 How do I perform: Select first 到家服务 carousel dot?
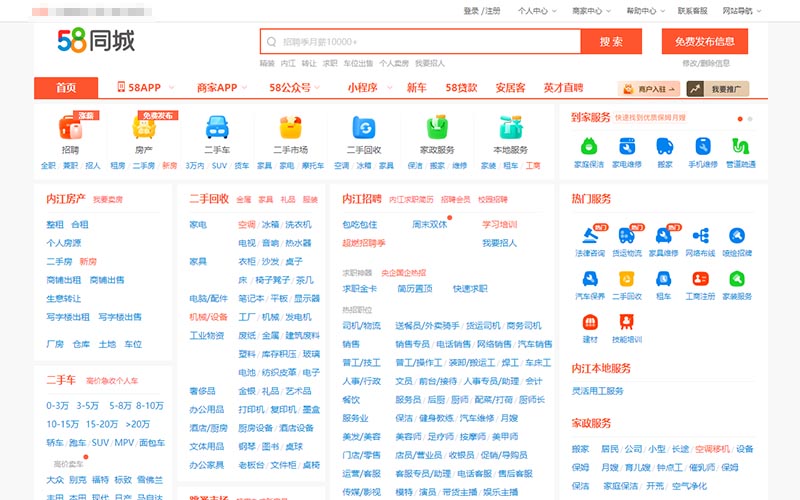point(740,119)
